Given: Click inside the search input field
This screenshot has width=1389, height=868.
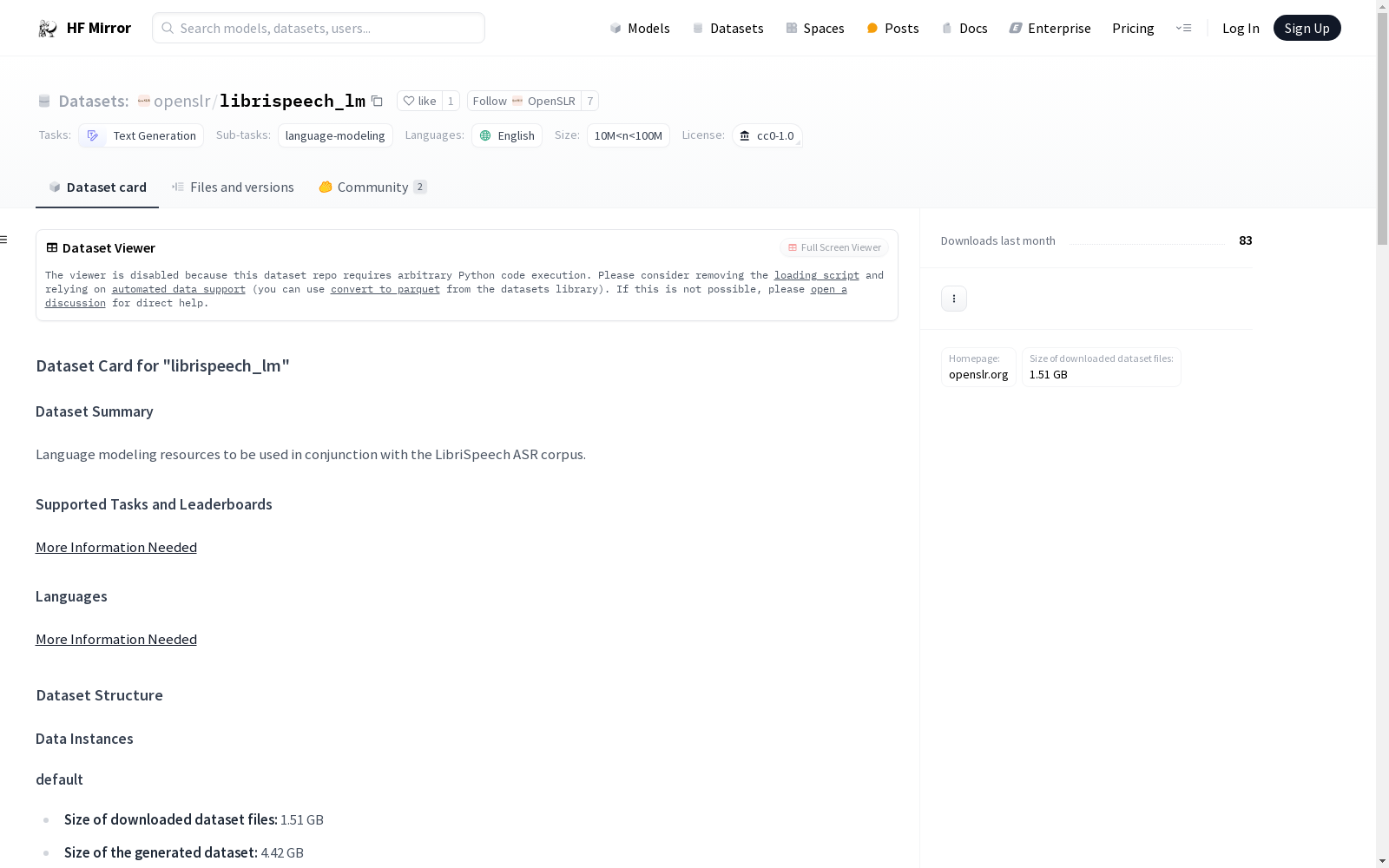Looking at the screenshot, I should pos(313,28).
